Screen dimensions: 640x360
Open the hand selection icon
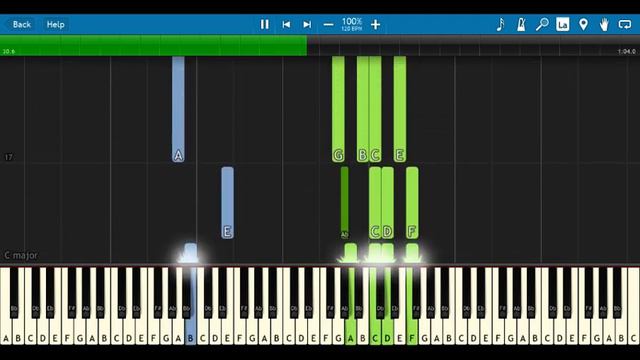[x=604, y=24]
